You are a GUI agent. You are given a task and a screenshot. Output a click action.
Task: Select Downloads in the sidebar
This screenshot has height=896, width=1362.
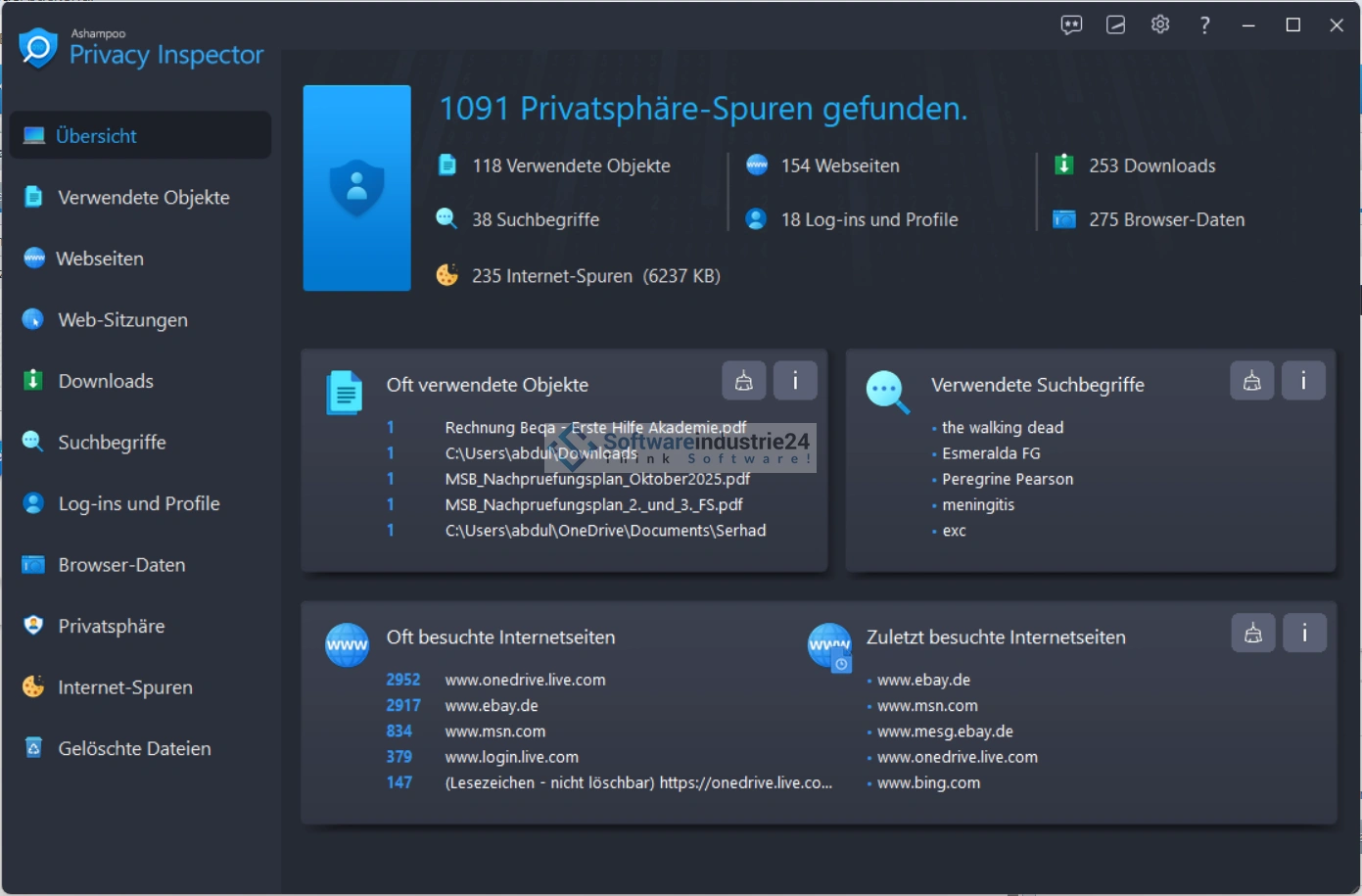106,382
